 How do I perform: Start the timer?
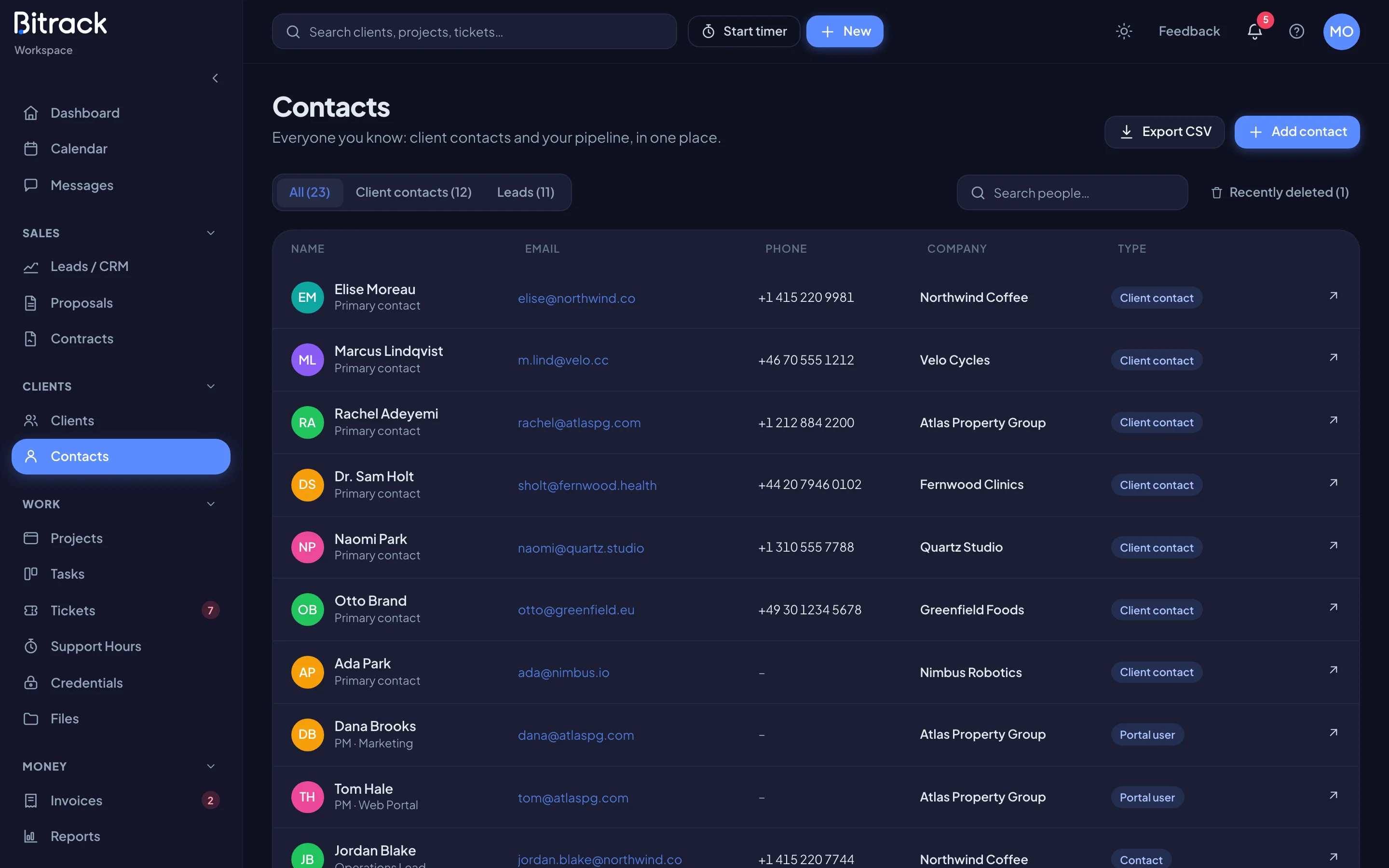pyautogui.click(x=744, y=31)
